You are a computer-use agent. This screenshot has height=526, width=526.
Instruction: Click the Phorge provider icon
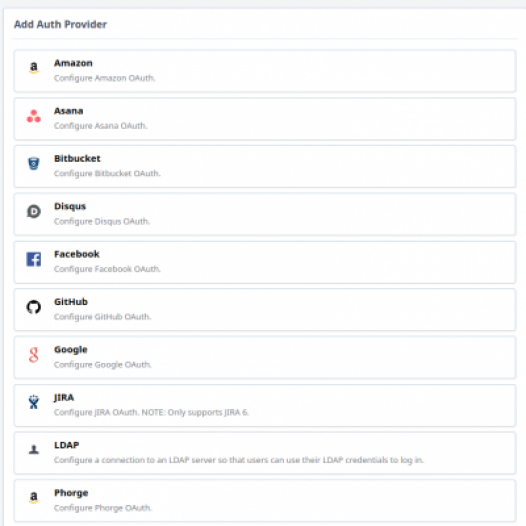click(x=34, y=497)
